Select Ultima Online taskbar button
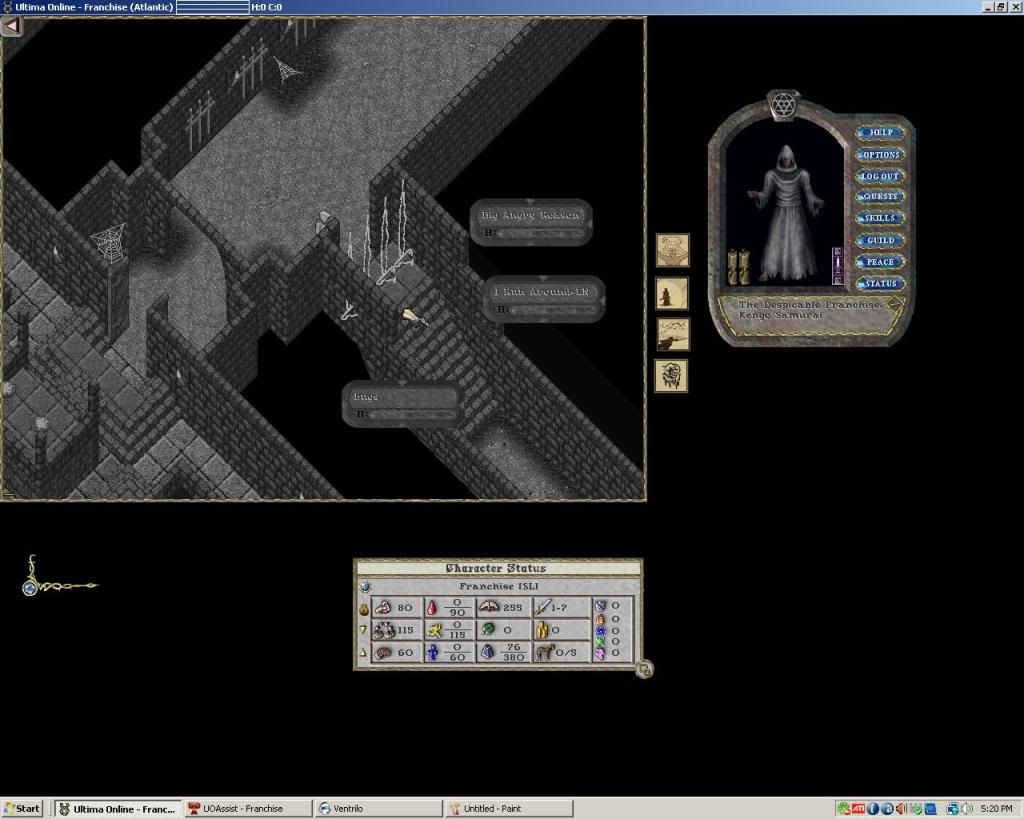Viewport: 1024px width, 819px height. (x=118, y=809)
